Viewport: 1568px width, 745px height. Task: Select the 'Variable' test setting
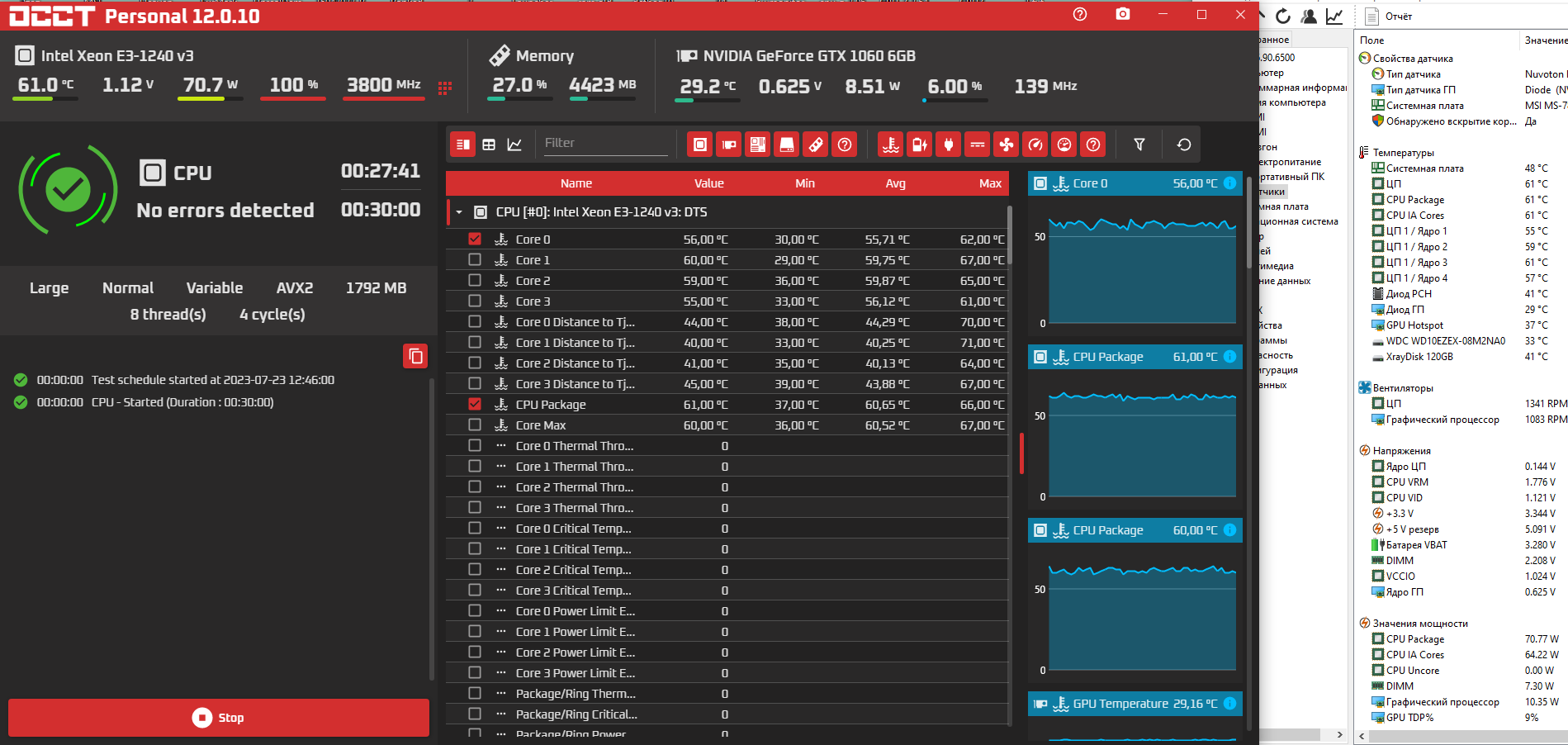tap(215, 288)
